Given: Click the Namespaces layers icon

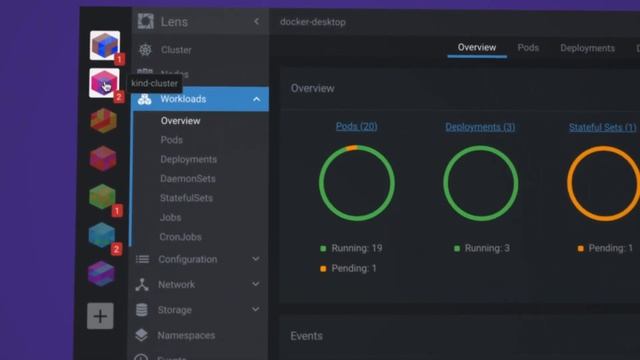Looking at the screenshot, I should pyautogui.click(x=141, y=335).
